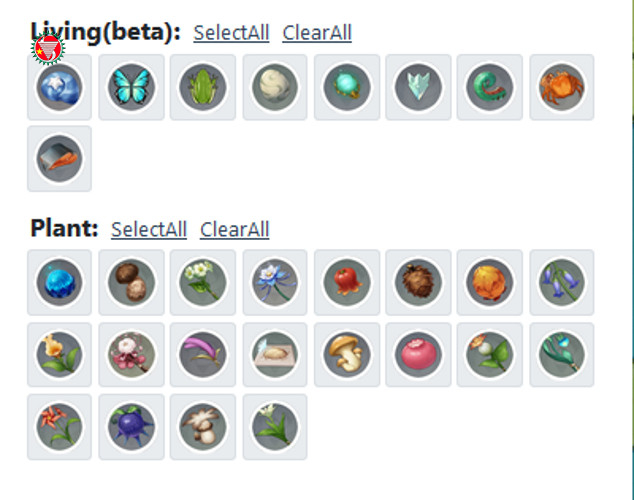Enable the purple curved leaf plant filter
This screenshot has width=634, height=500.
[203, 355]
